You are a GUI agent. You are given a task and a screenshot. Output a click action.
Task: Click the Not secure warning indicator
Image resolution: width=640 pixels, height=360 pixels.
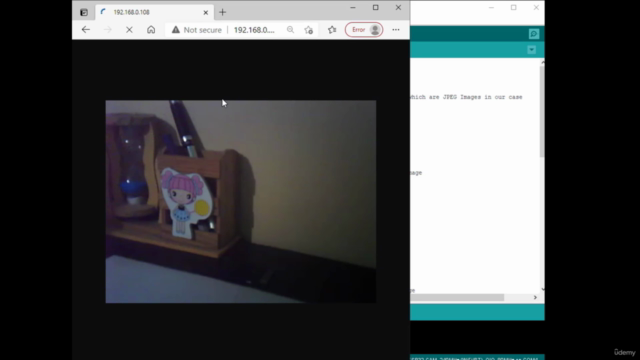pyautogui.click(x=196, y=30)
